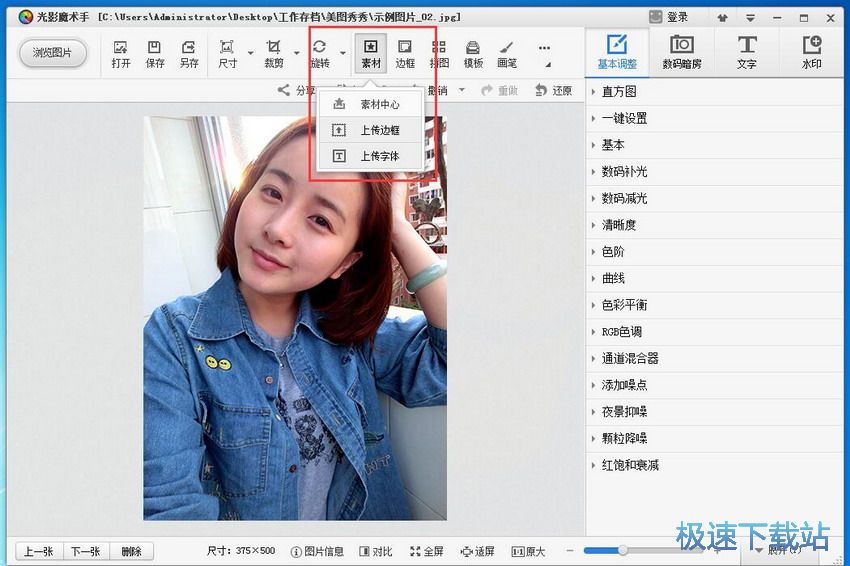Open the dropdown arrow next to 尺寸
850x566 pixels.
point(250,53)
